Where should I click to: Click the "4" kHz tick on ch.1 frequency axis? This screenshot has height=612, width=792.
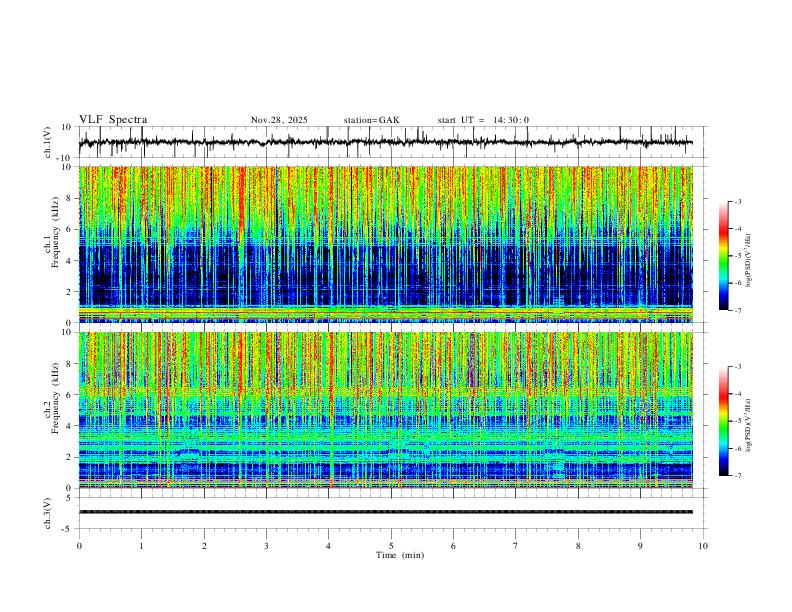point(70,261)
